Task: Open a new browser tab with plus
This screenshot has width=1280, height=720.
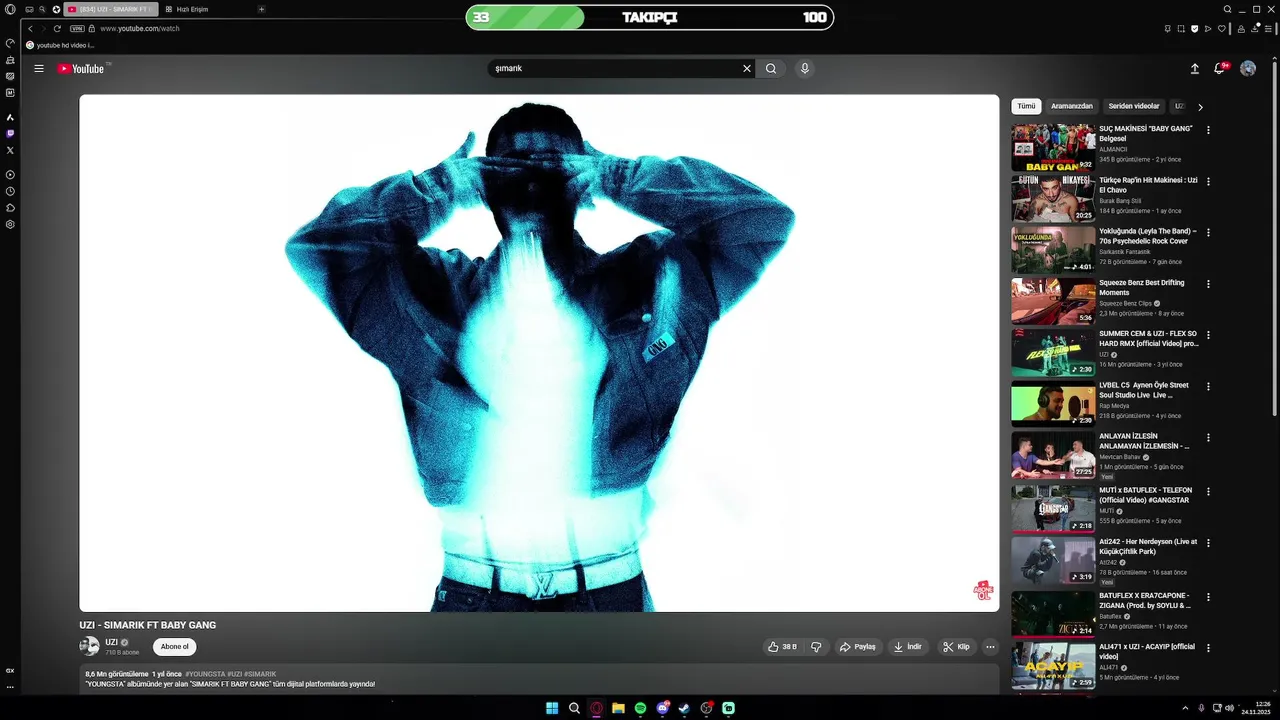Action: coord(262,9)
